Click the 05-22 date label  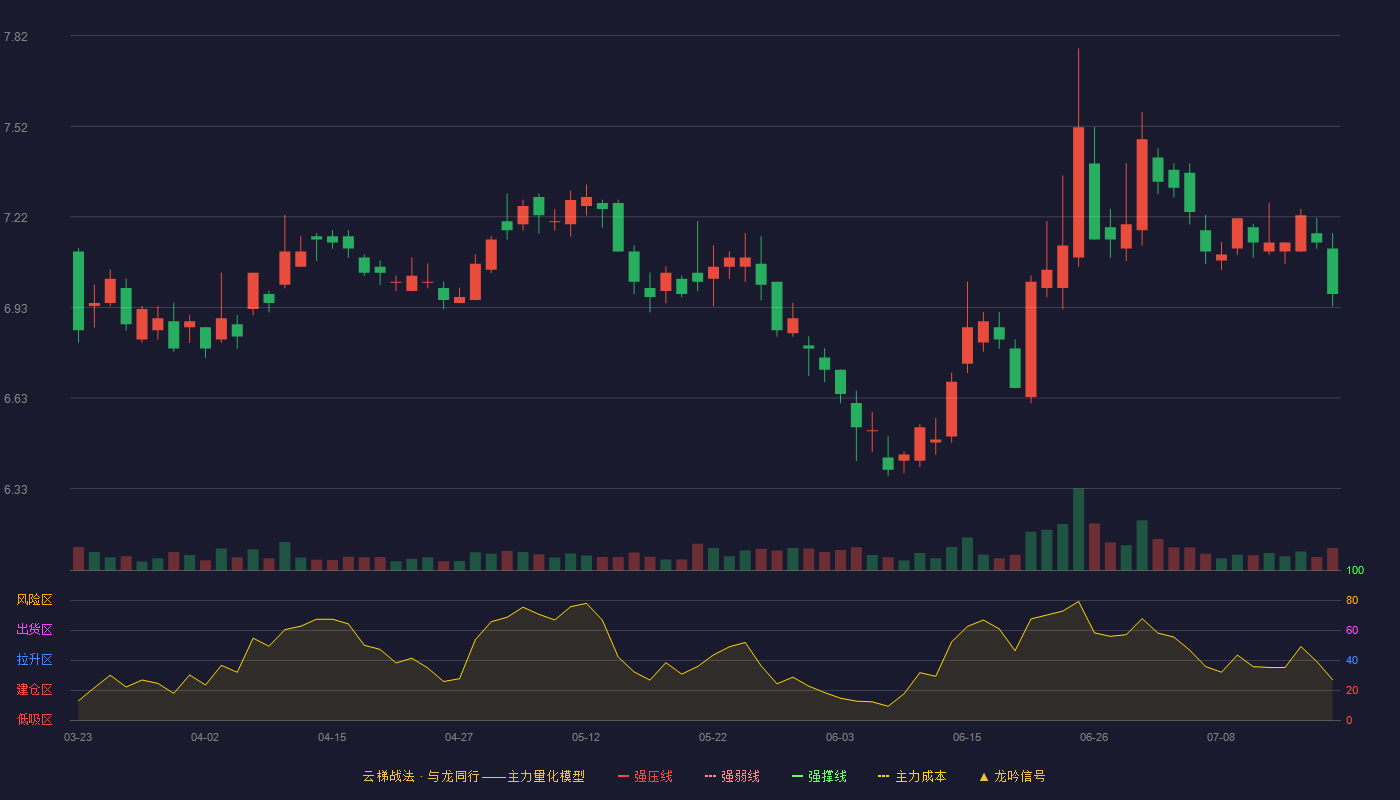click(713, 737)
